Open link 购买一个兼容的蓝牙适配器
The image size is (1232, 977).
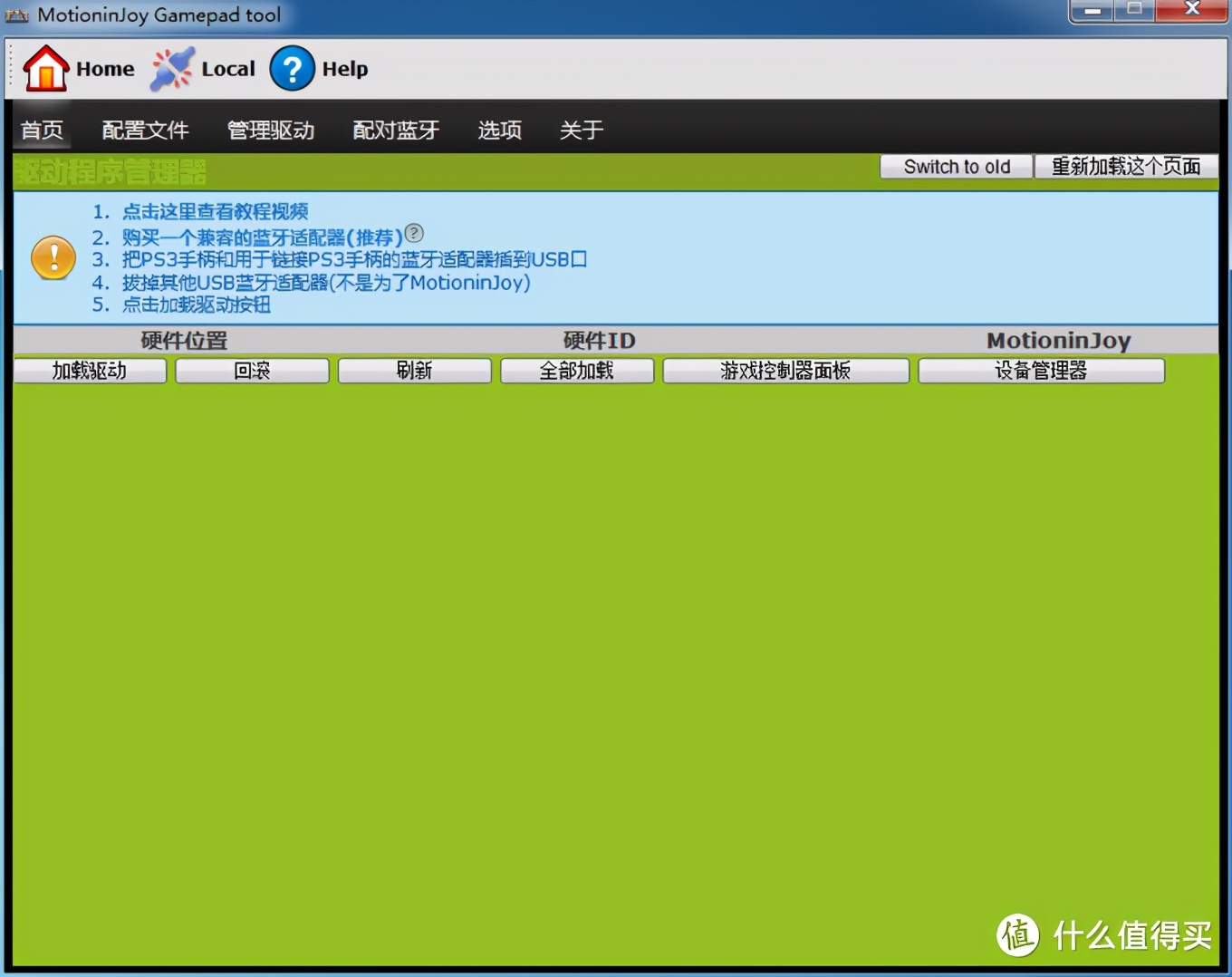click(x=263, y=237)
